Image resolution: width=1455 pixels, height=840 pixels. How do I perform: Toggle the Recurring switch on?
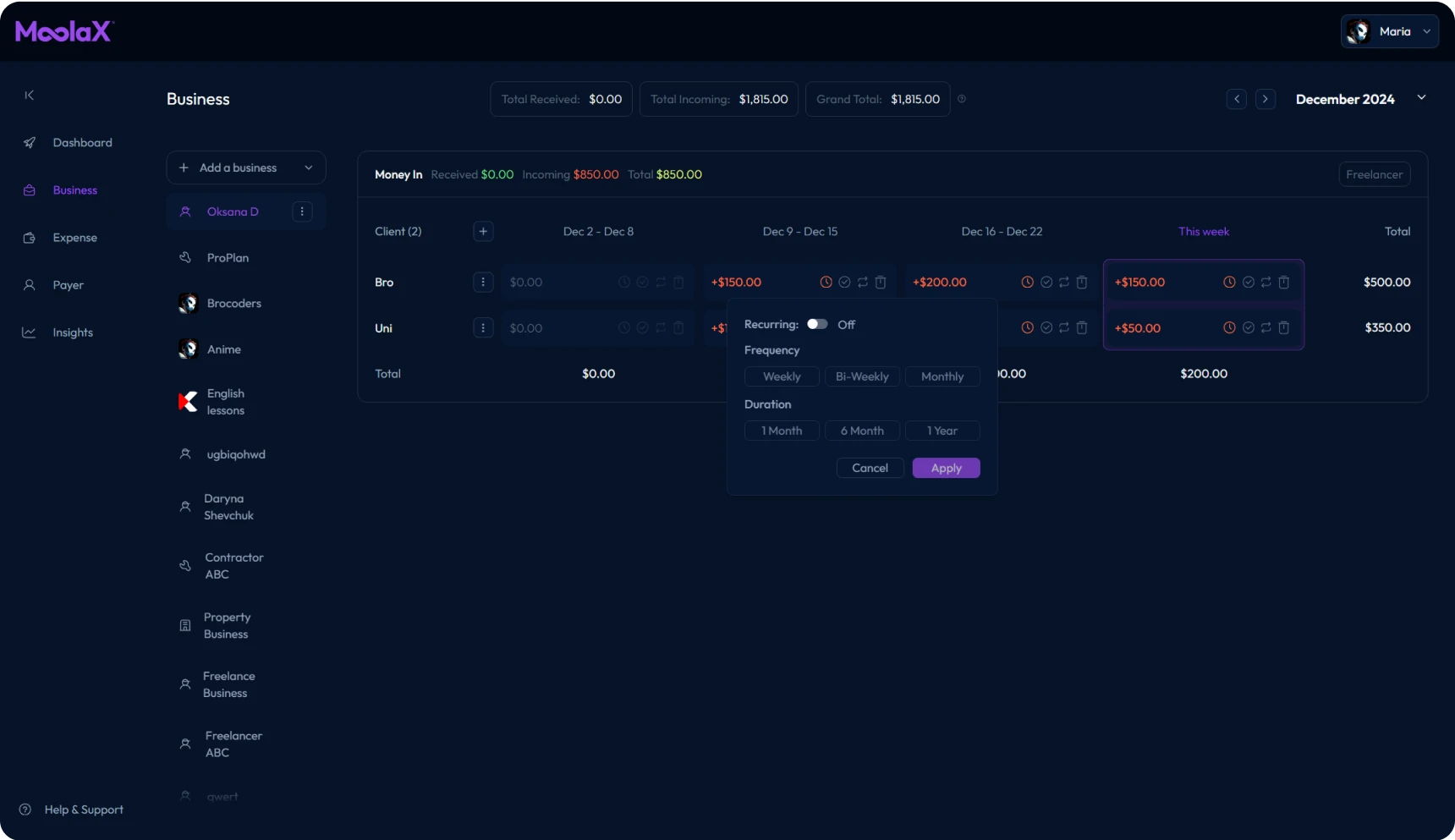pos(817,324)
